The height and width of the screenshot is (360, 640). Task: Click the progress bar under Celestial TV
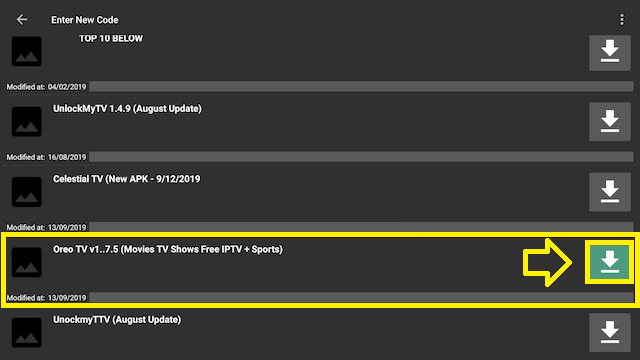click(x=361, y=227)
